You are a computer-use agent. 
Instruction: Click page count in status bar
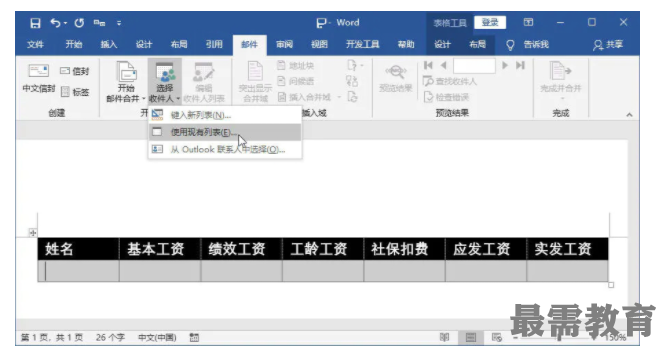pos(52,337)
